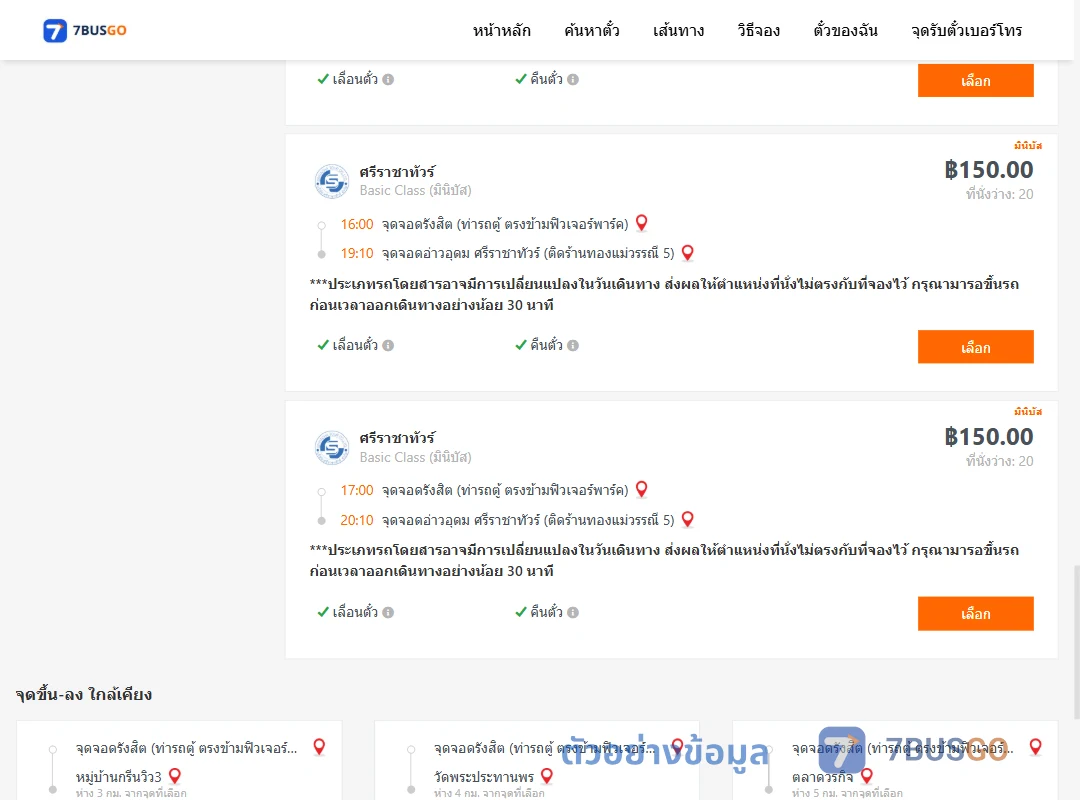
Task: Select the 17:00 trip with เลือก button
Action: [x=975, y=613]
